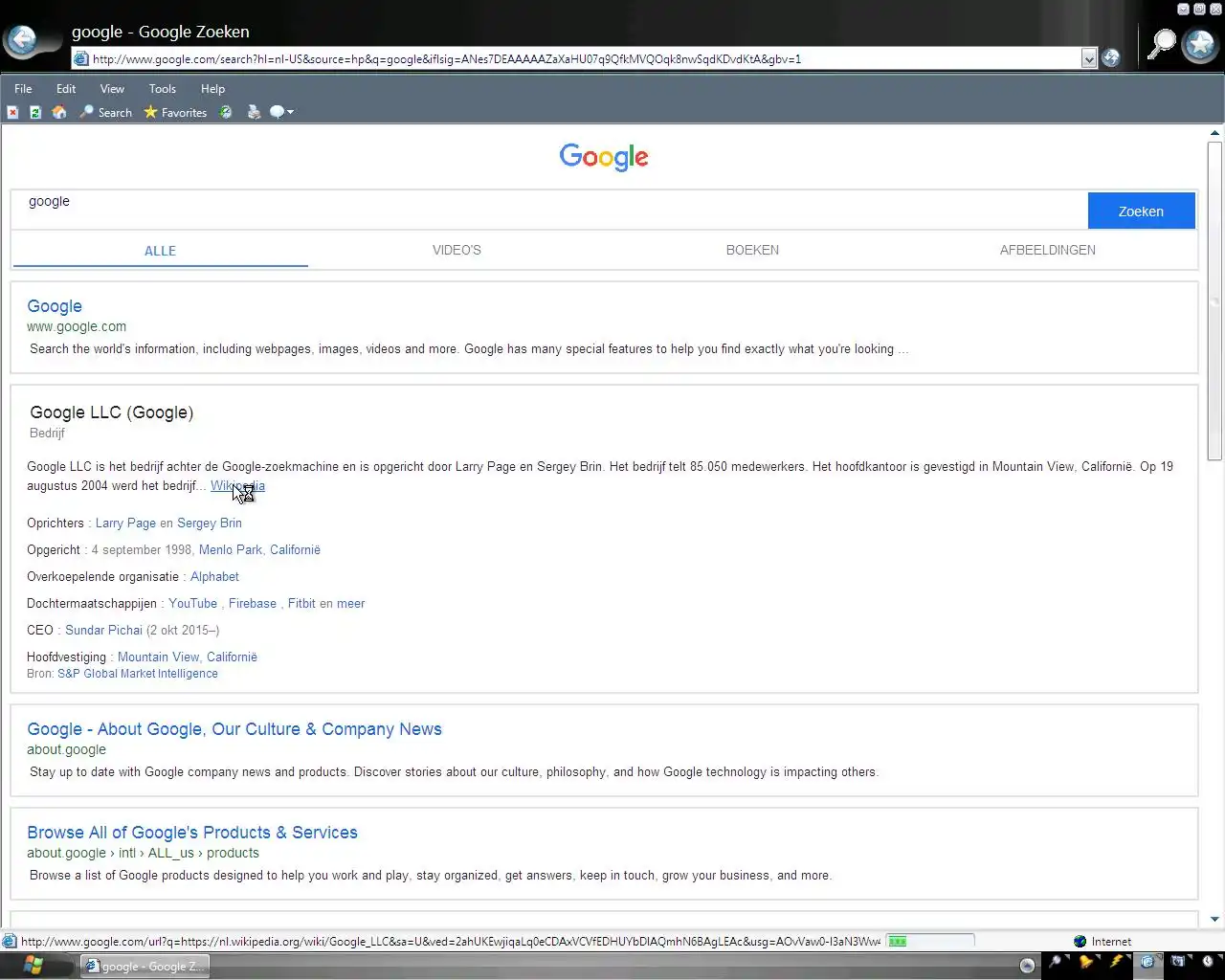This screenshot has height=980, width=1225.
Task: Open the Google search result title
Action: 55,306
